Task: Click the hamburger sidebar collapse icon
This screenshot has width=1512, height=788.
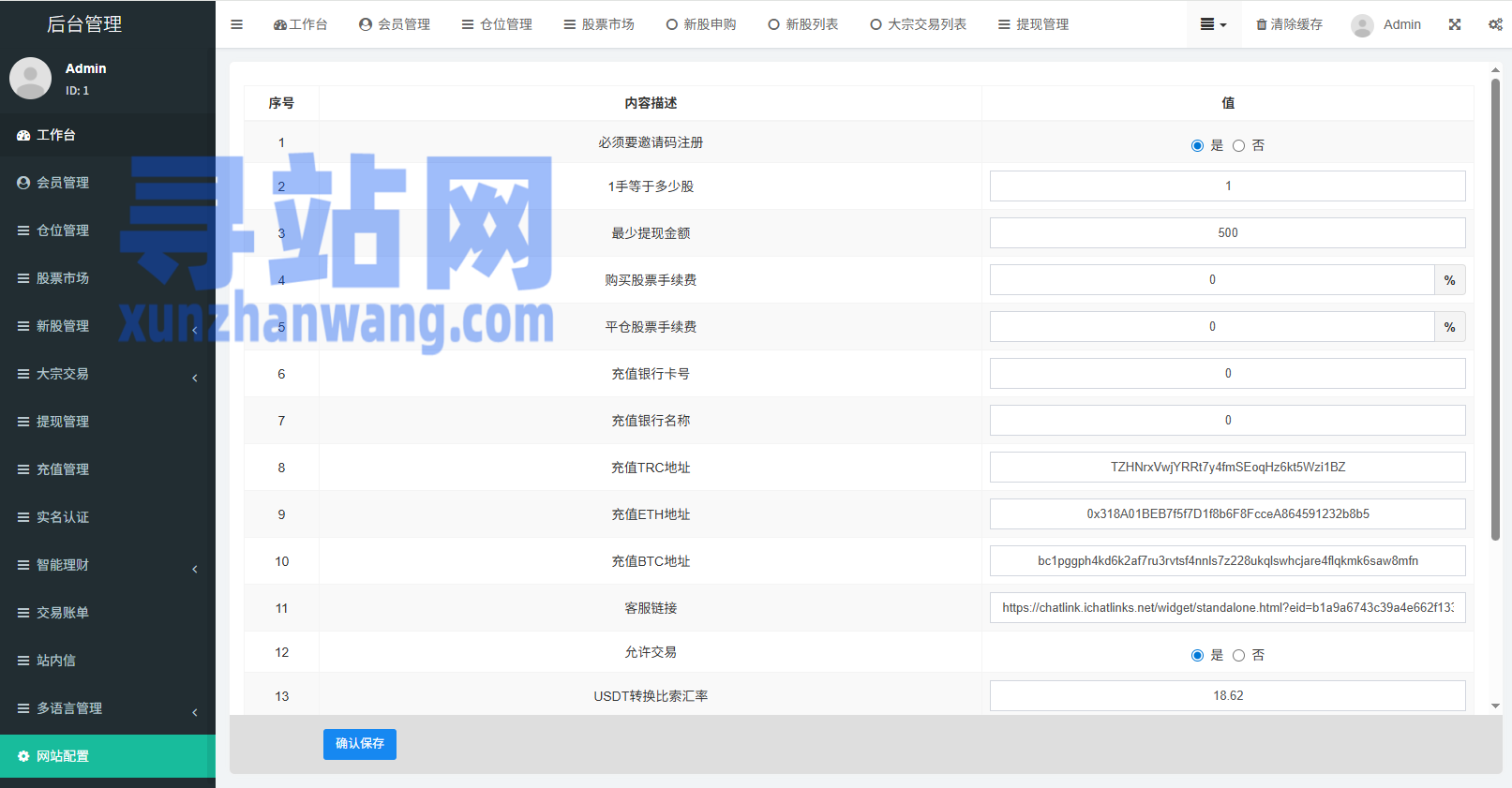Action: tap(236, 24)
